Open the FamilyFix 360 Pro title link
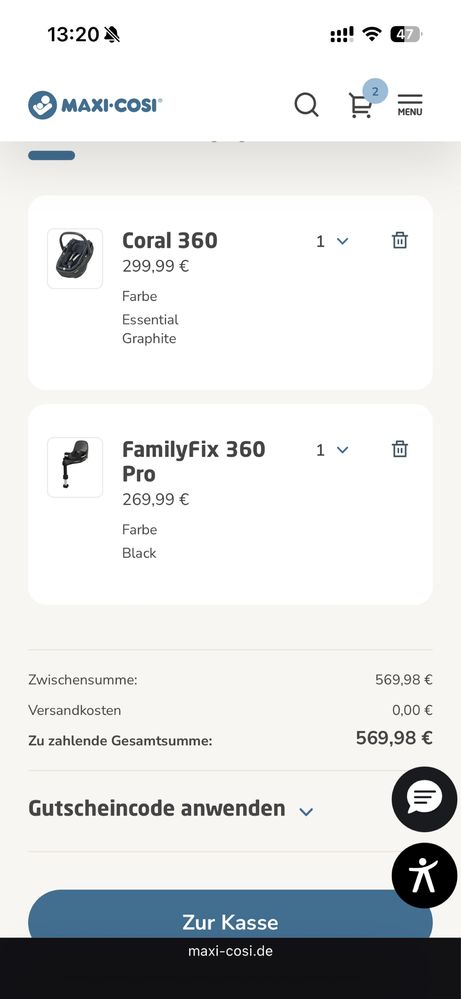461x999 pixels. 194,461
